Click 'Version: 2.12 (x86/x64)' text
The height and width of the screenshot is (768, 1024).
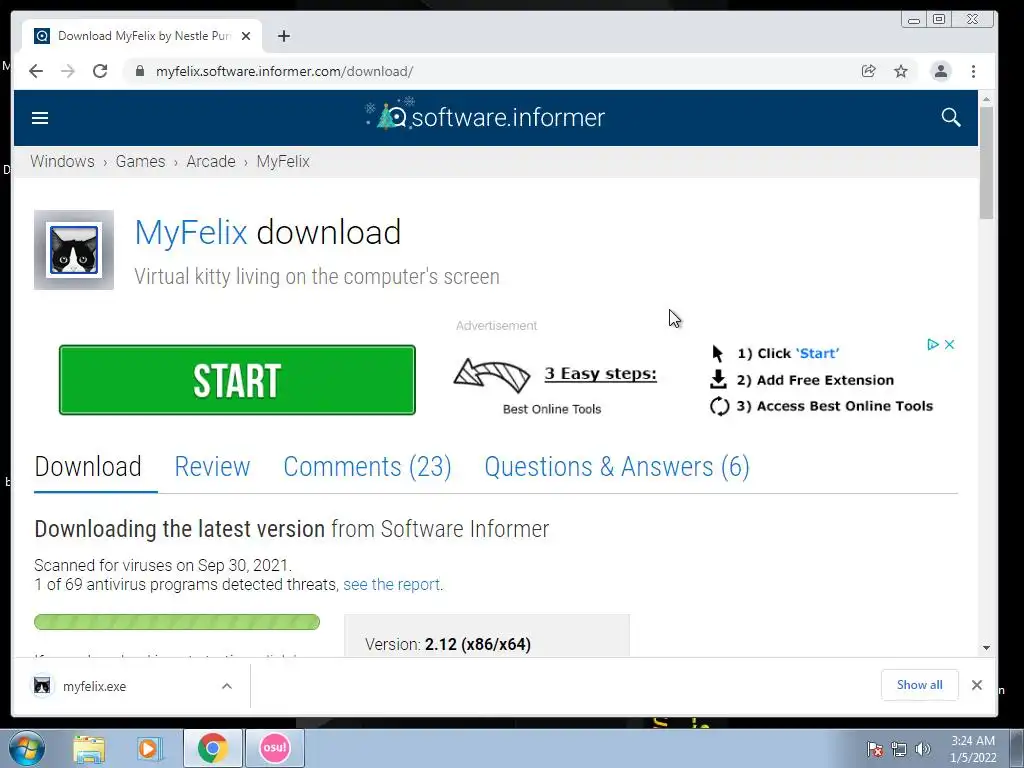pyautogui.click(x=448, y=645)
